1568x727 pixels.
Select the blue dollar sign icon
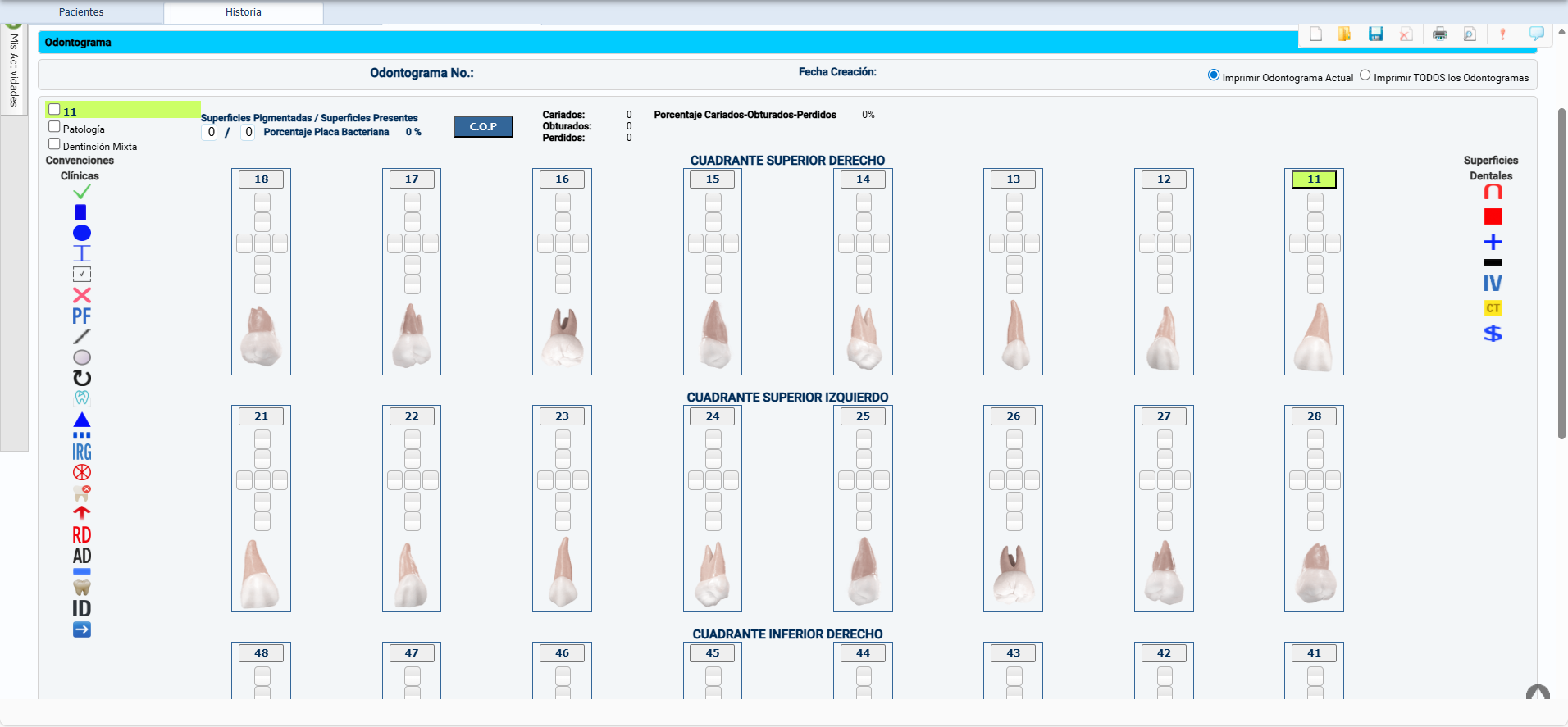point(1493,334)
